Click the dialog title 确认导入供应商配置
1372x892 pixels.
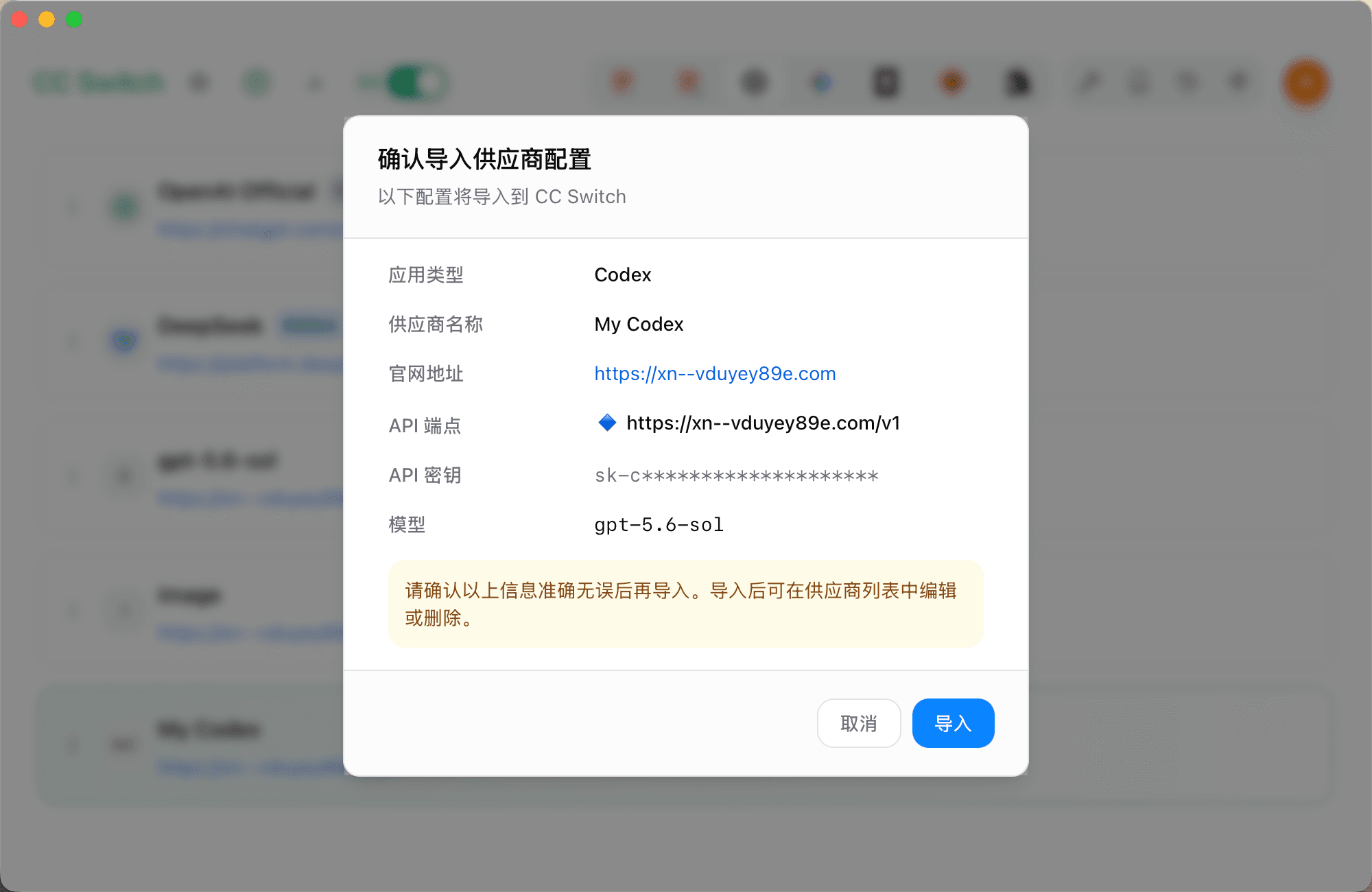(x=484, y=159)
